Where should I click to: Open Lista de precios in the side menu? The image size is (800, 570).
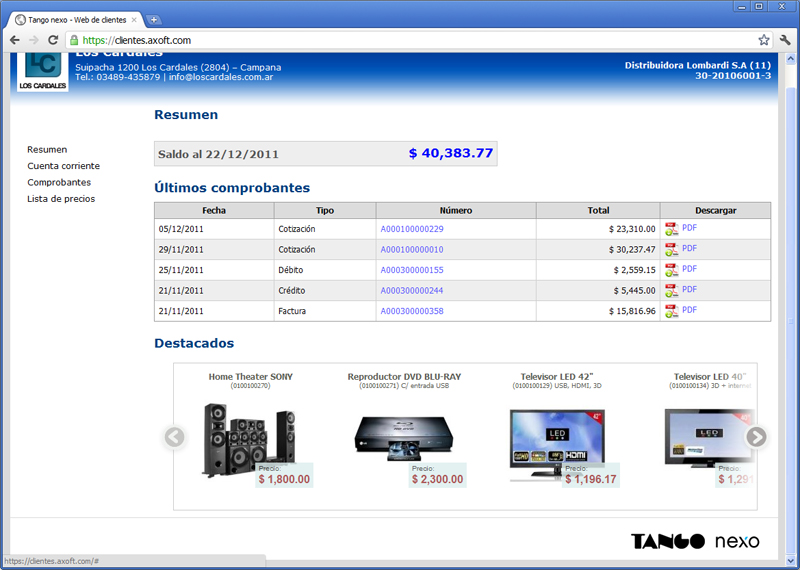tap(61, 199)
